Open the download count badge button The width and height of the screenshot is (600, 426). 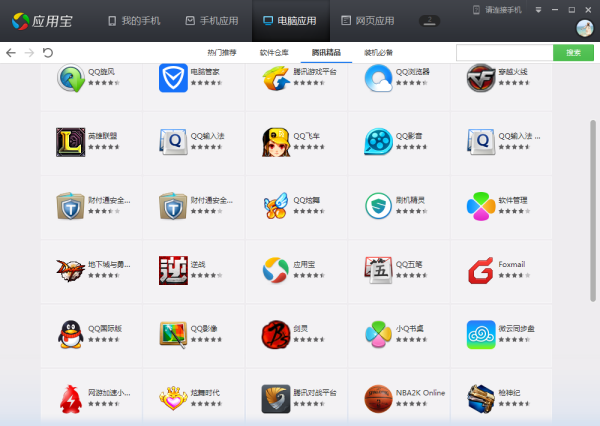429,21
